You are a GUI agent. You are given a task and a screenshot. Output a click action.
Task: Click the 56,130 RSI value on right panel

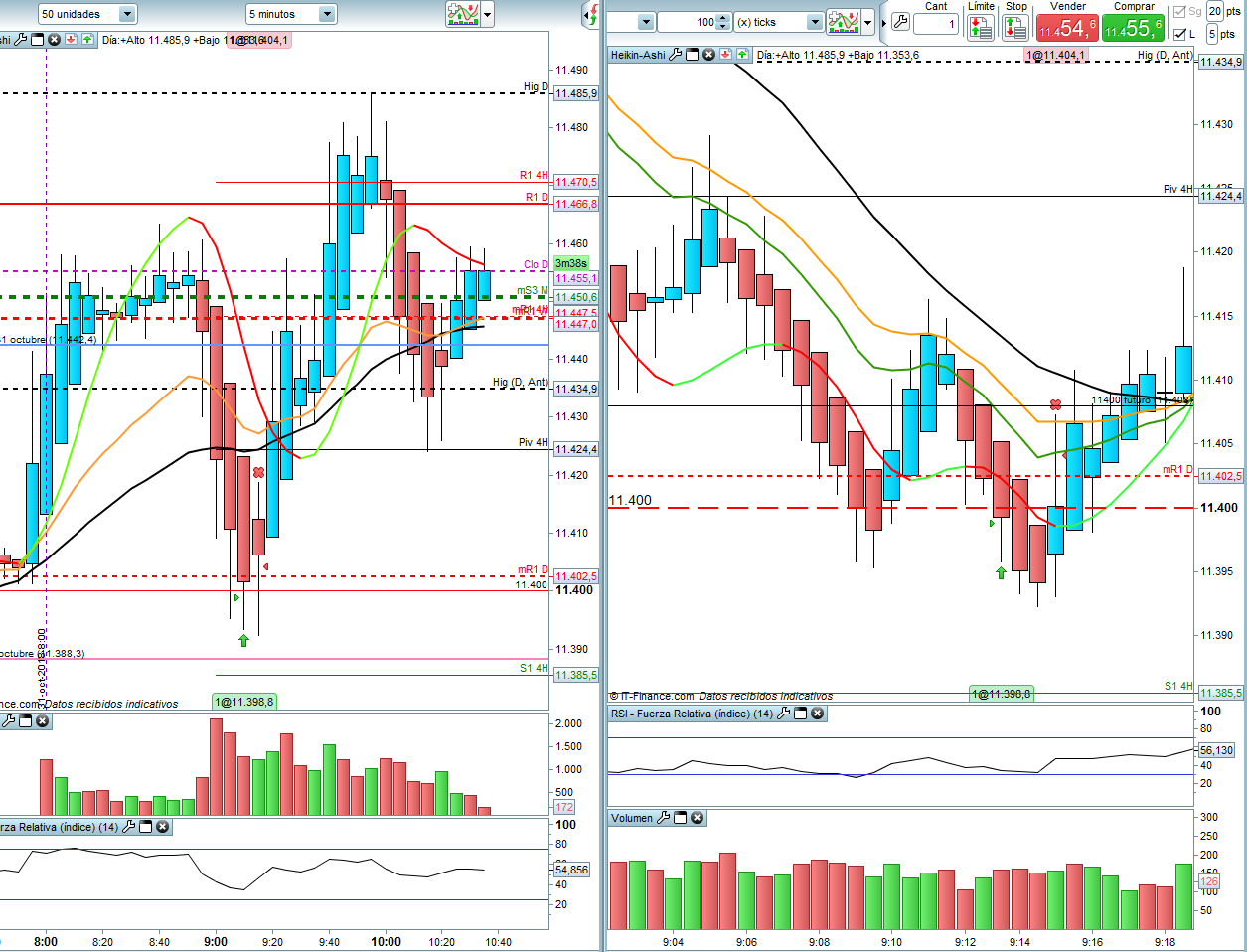pos(1216,751)
